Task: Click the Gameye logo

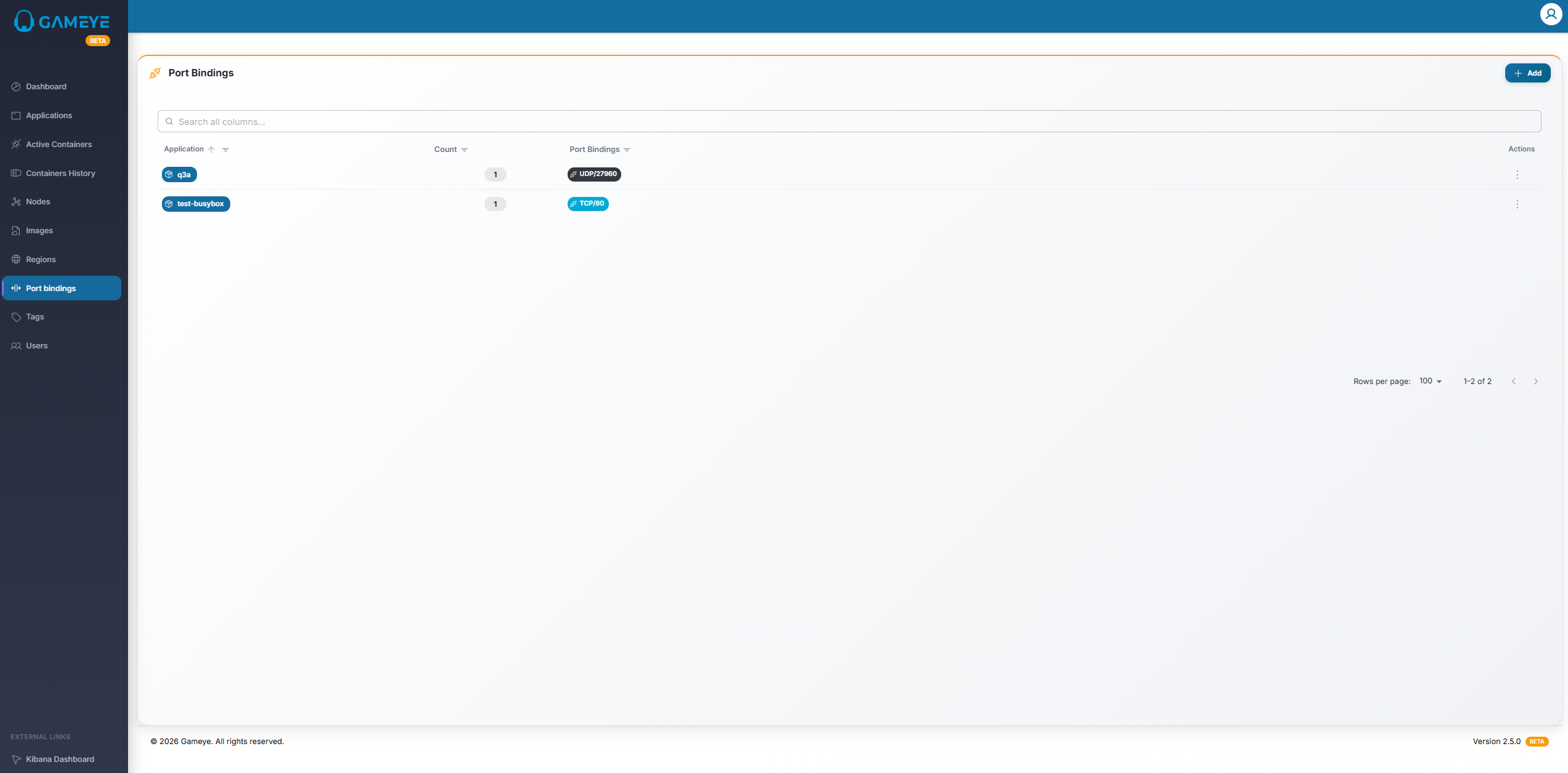Action: pyautogui.click(x=62, y=22)
